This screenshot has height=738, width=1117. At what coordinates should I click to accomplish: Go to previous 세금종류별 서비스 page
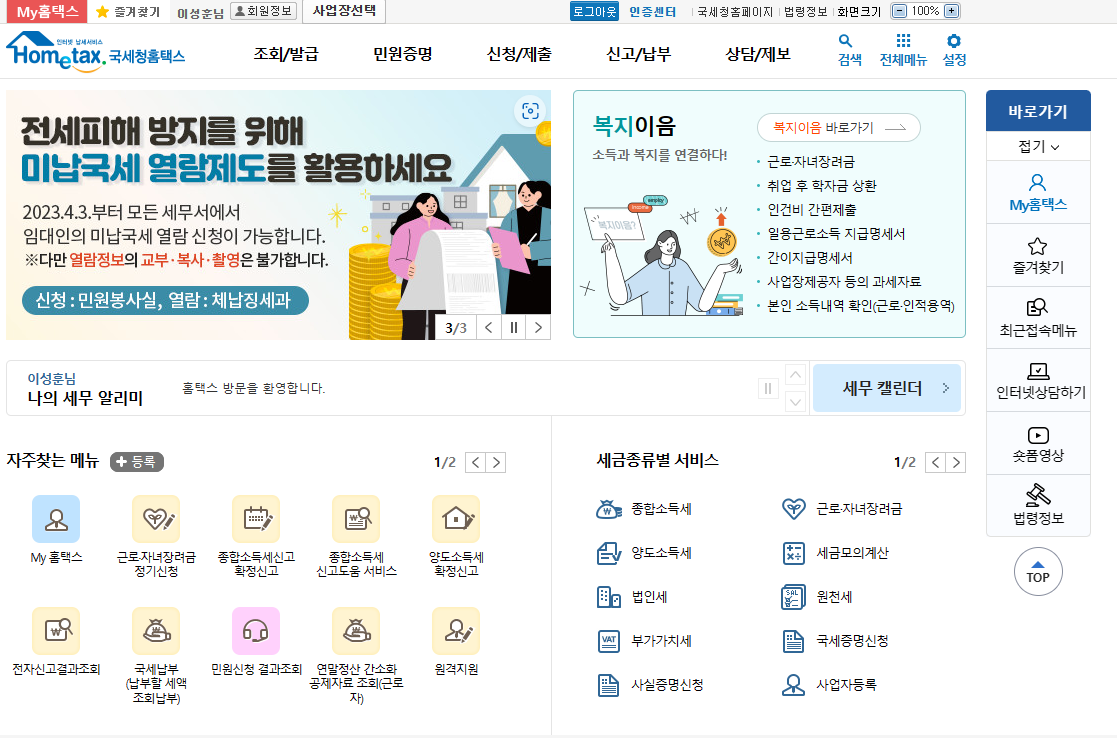(x=935, y=462)
